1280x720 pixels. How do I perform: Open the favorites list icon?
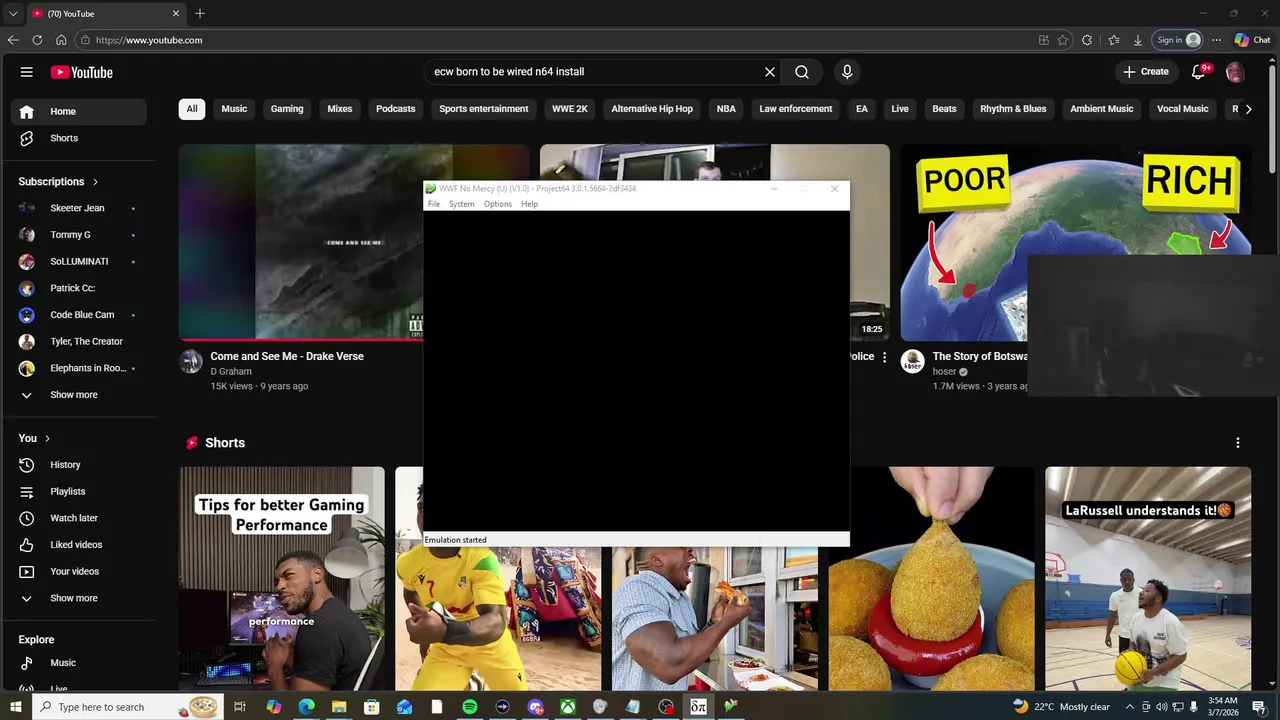click(x=1113, y=40)
